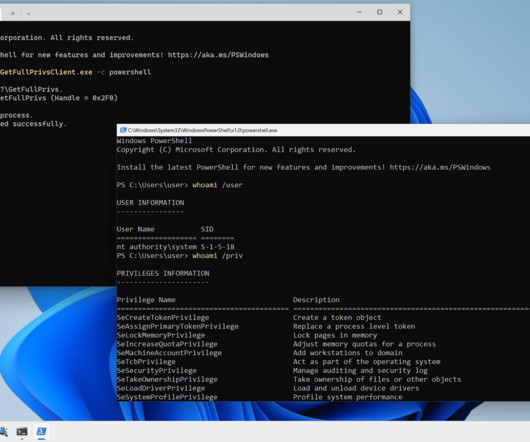The width and height of the screenshot is (530, 442).
Task: Click the SID value S-1-5-18
Action: pos(217,247)
